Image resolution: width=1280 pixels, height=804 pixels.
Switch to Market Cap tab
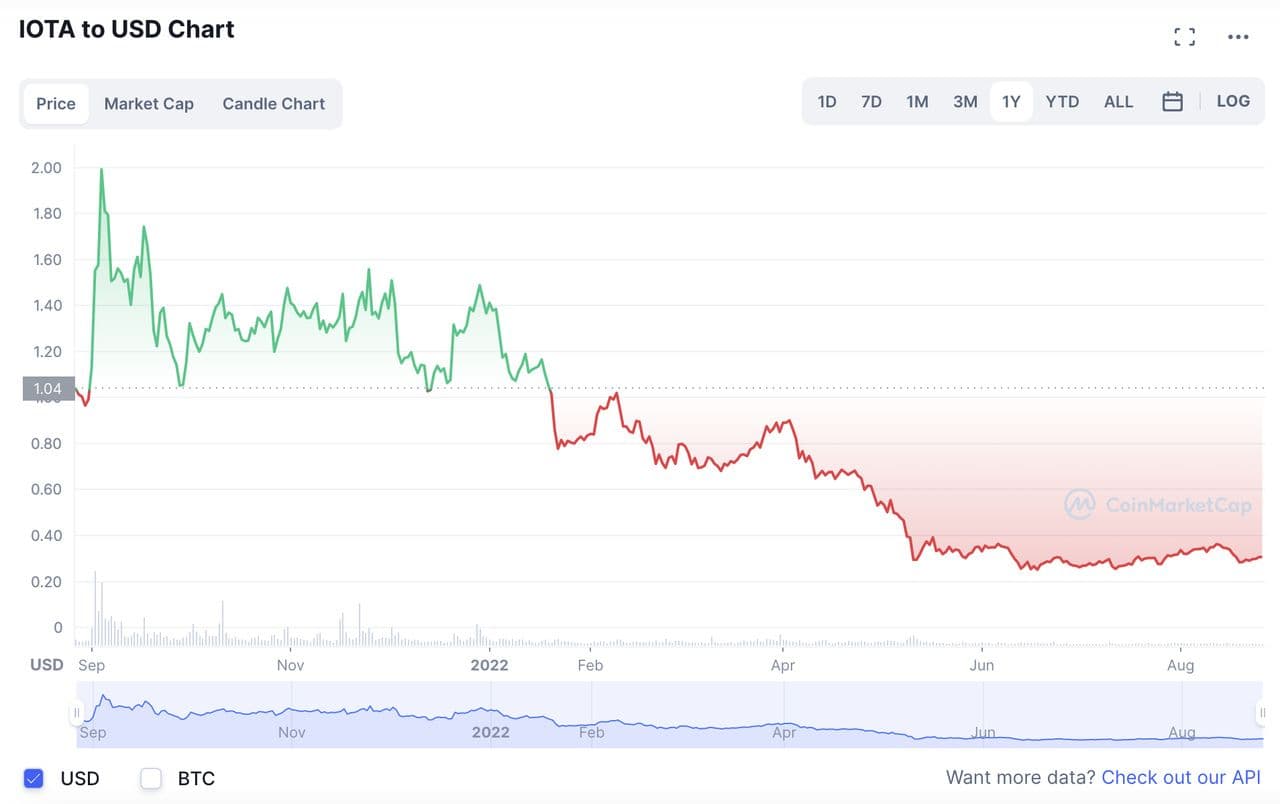click(x=149, y=104)
